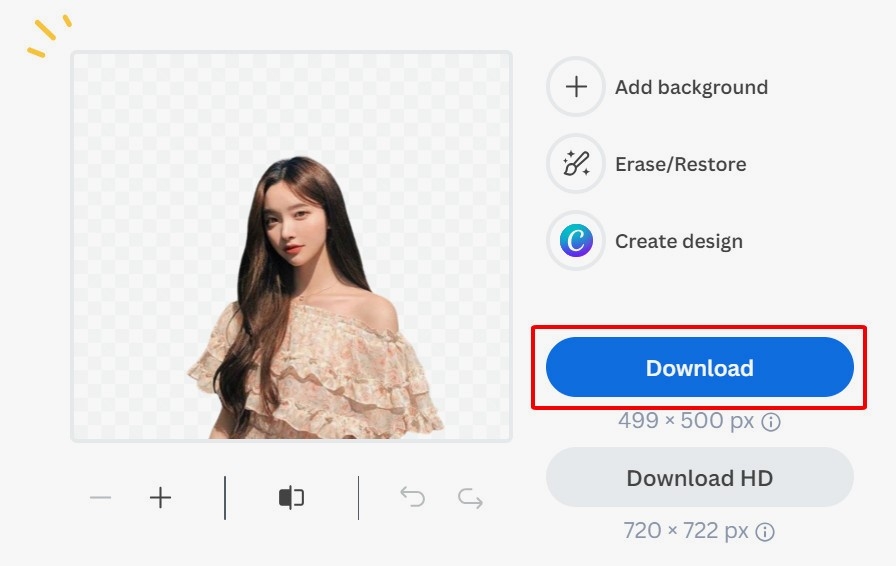This screenshot has height=566, width=896.
Task: Click the plus icon for Add background
Action: point(575,87)
